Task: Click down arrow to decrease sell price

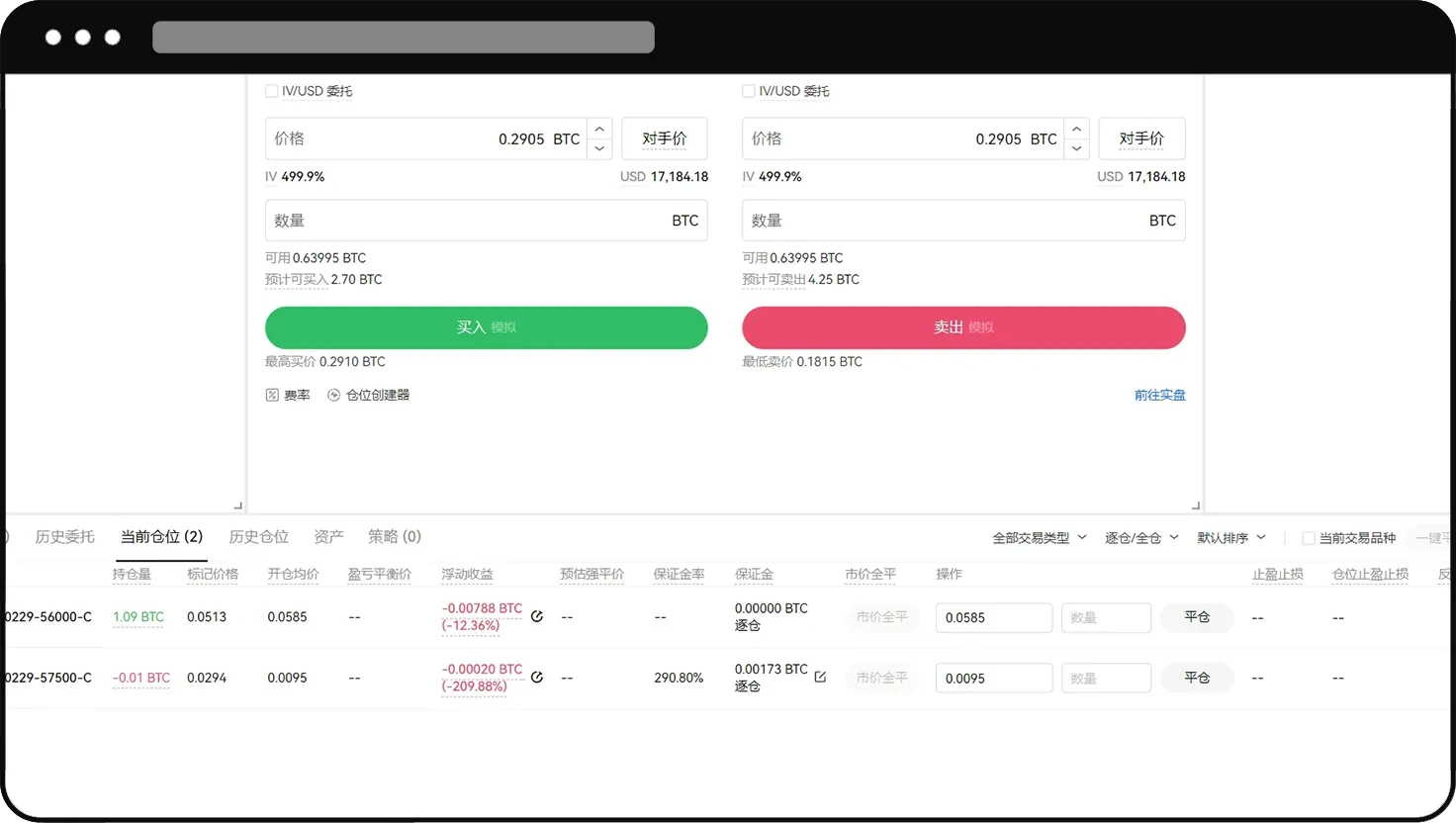Action: tap(1076, 149)
